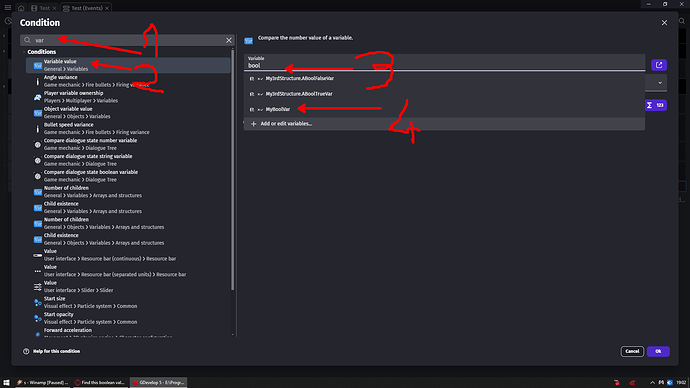690x388 pixels.
Task: Go to the Home tab icon
Action: (x=21, y=8)
